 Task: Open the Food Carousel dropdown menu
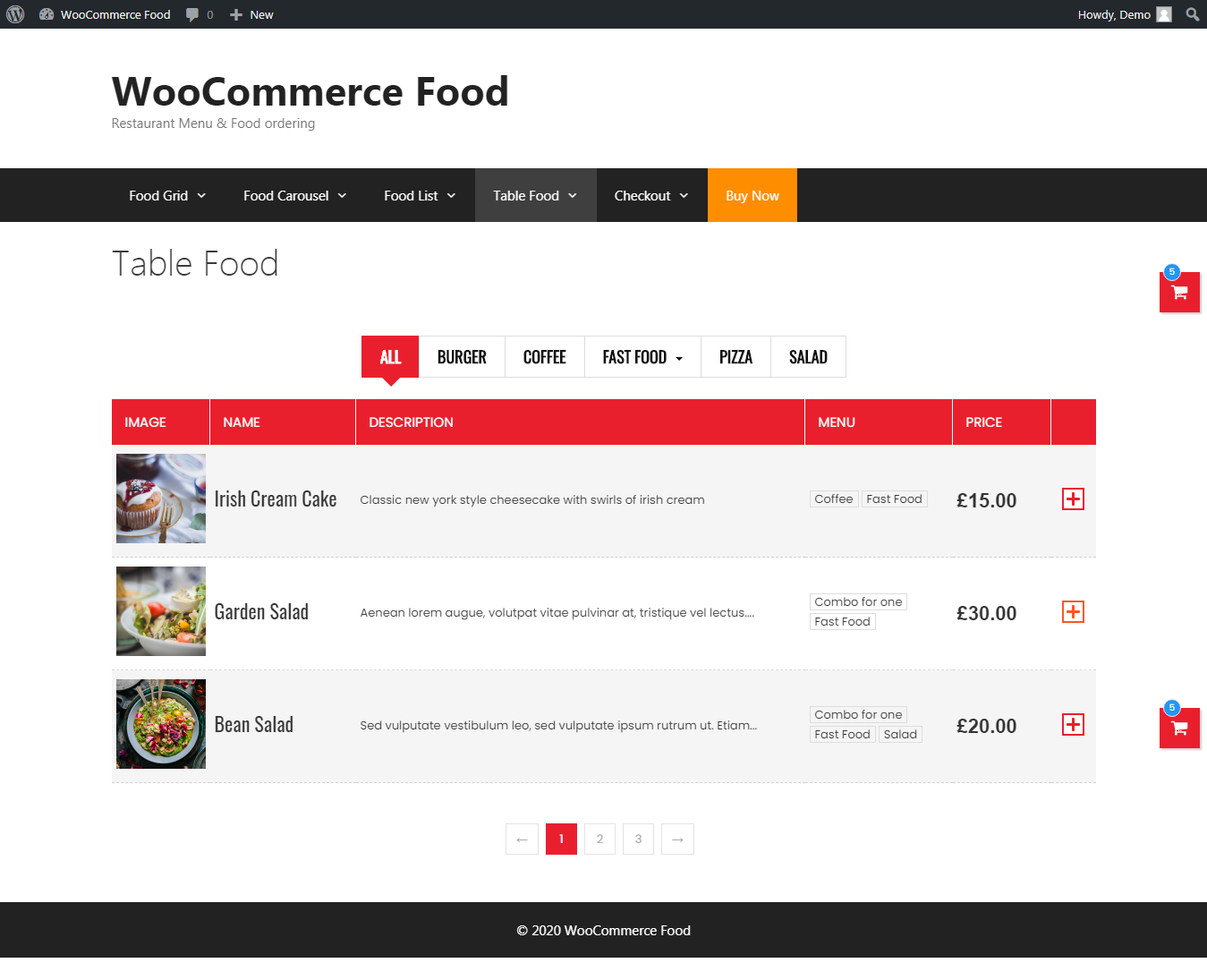pyautogui.click(x=293, y=195)
